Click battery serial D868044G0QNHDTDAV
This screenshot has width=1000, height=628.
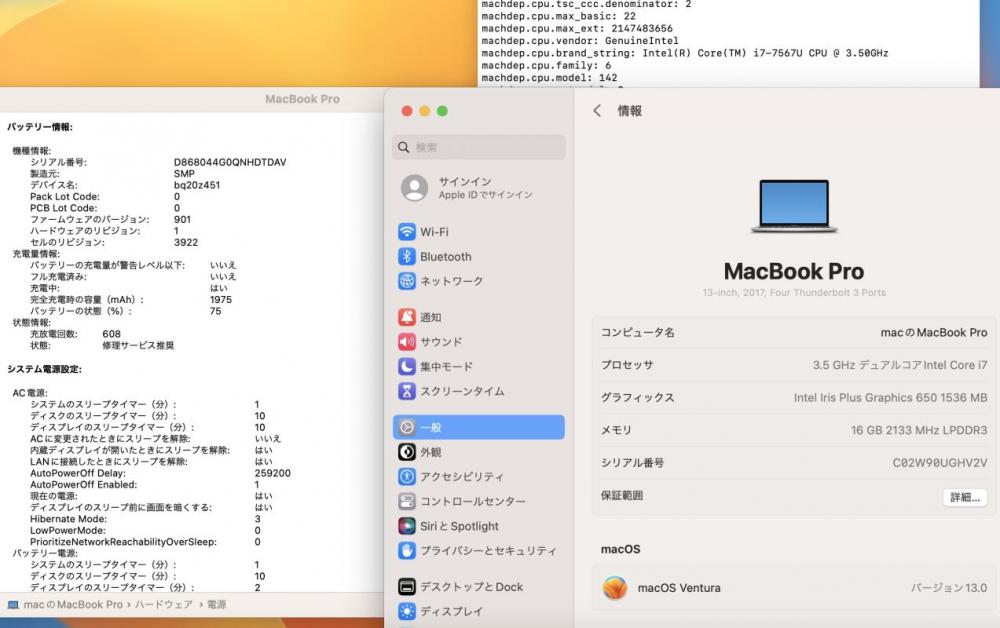tap(230, 162)
